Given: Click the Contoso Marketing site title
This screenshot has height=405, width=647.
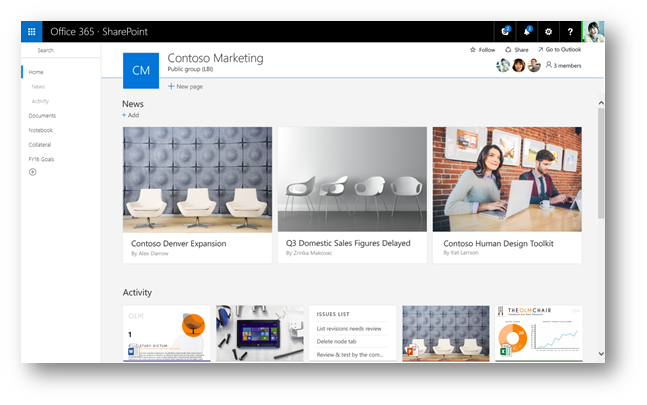Looking at the screenshot, I should click(x=215, y=58).
